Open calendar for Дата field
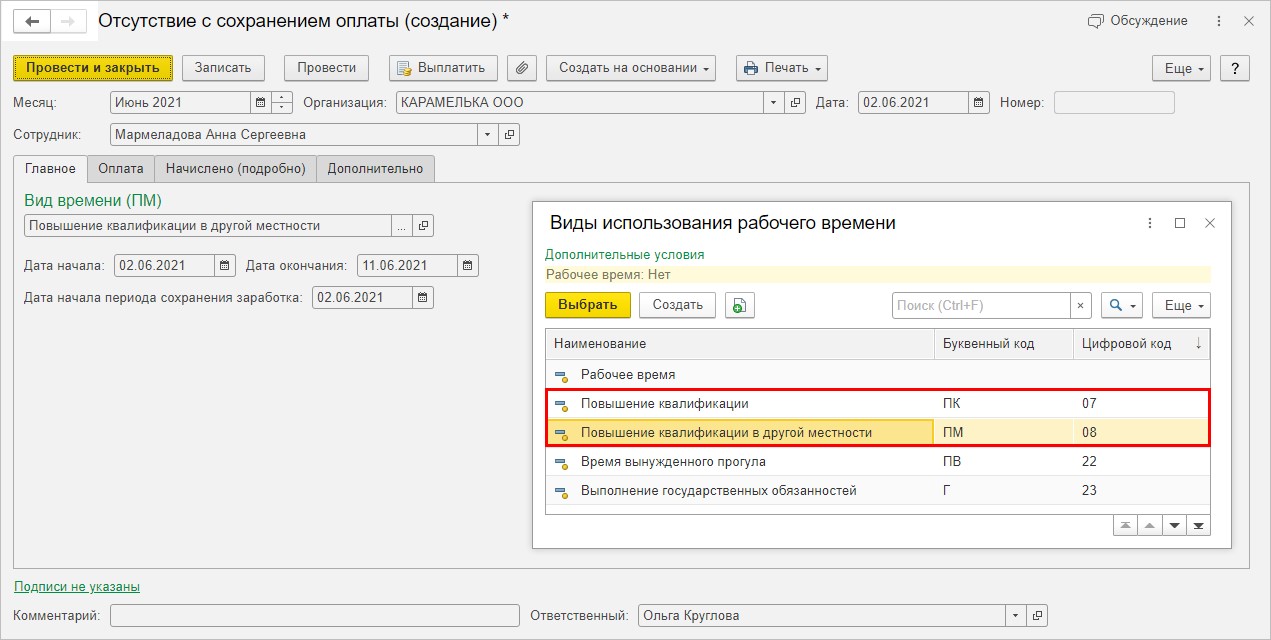Screen dimensions: 1271x640 (x=979, y=102)
